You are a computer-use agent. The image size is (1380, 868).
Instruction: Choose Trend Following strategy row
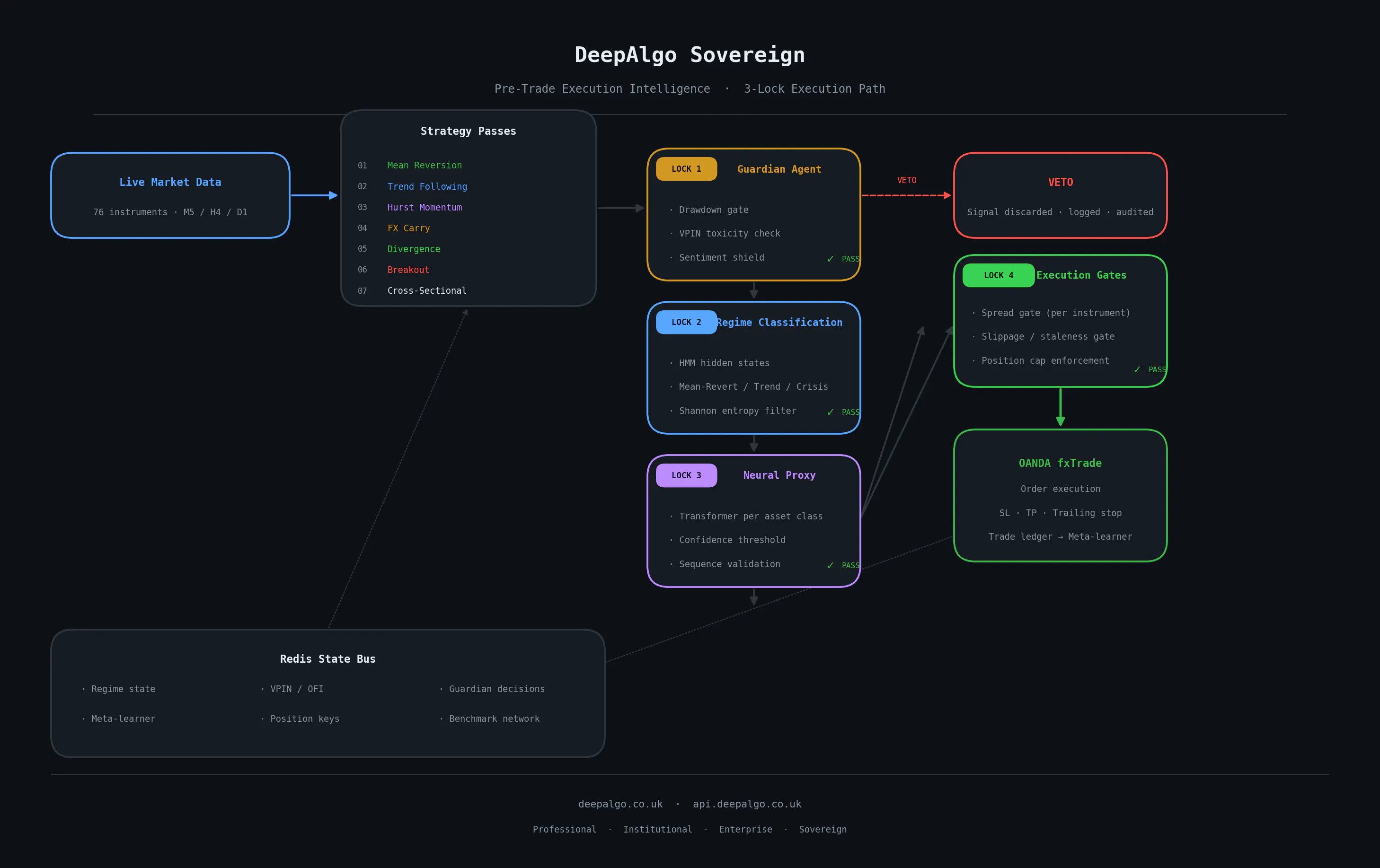tap(427, 187)
